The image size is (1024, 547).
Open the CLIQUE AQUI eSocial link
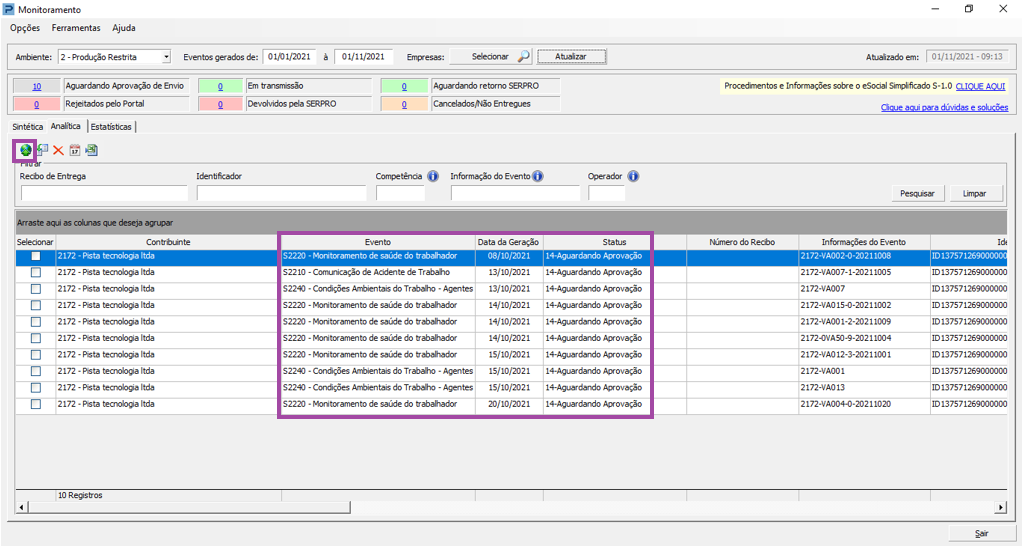click(x=980, y=86)
